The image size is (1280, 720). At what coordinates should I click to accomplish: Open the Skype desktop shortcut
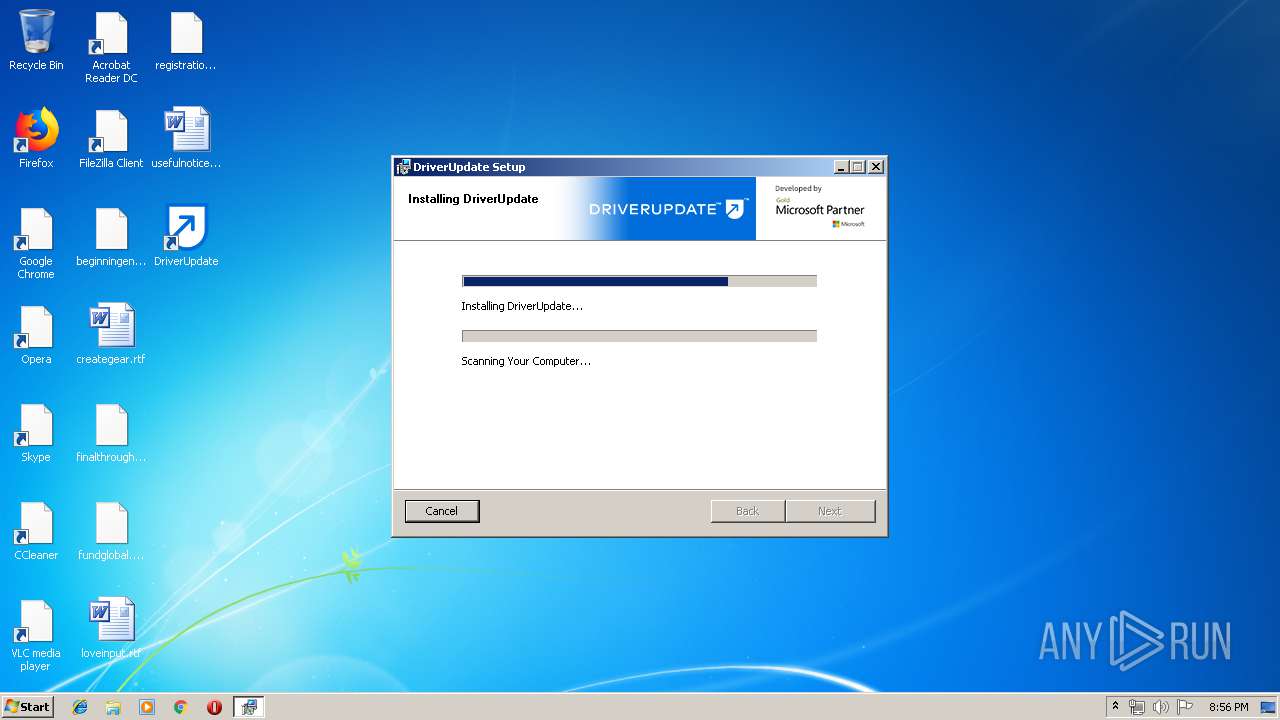pos(36,432)
